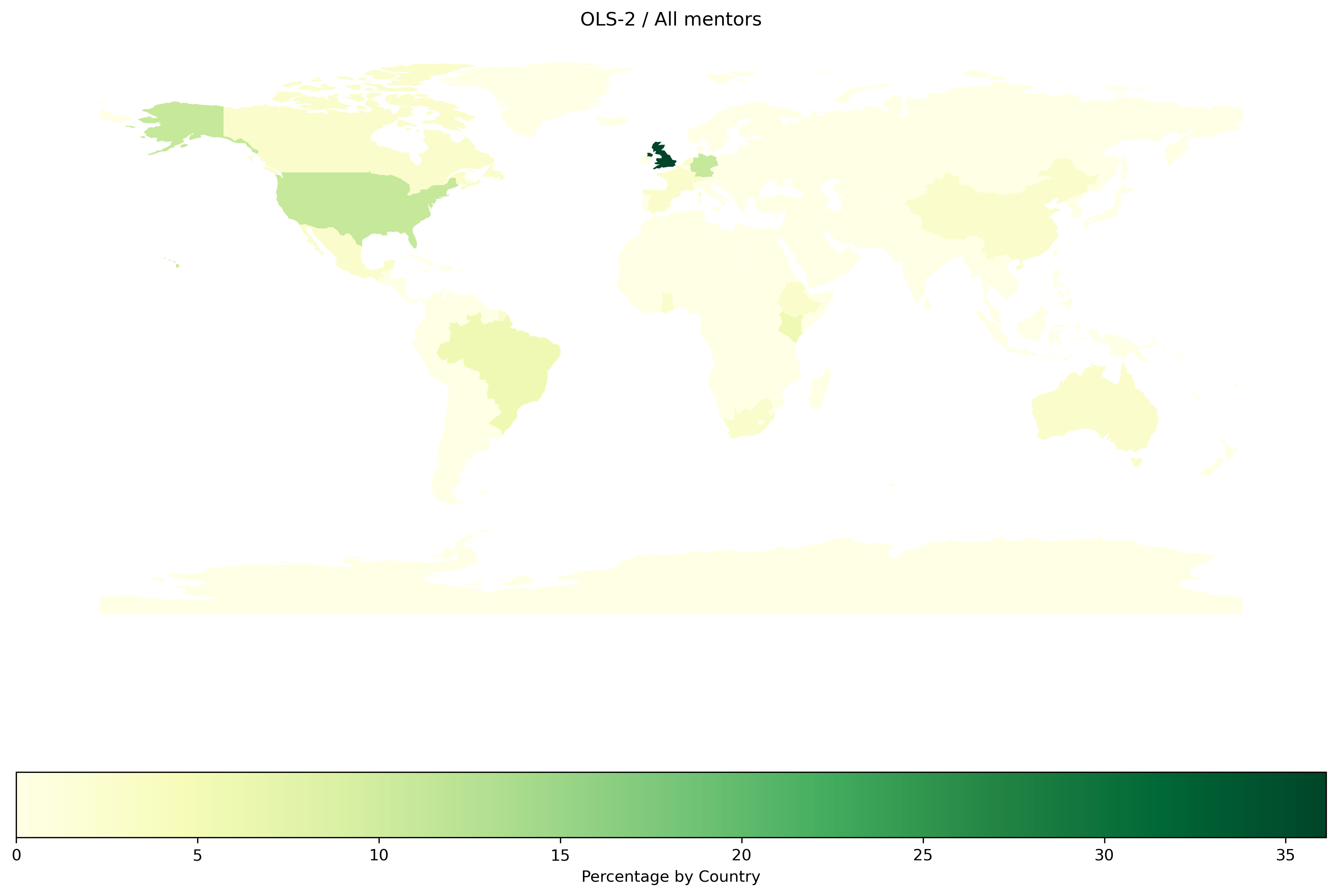Click the colorbar tick label '15'
The image size is (1337, 896).
click(560, 855)
